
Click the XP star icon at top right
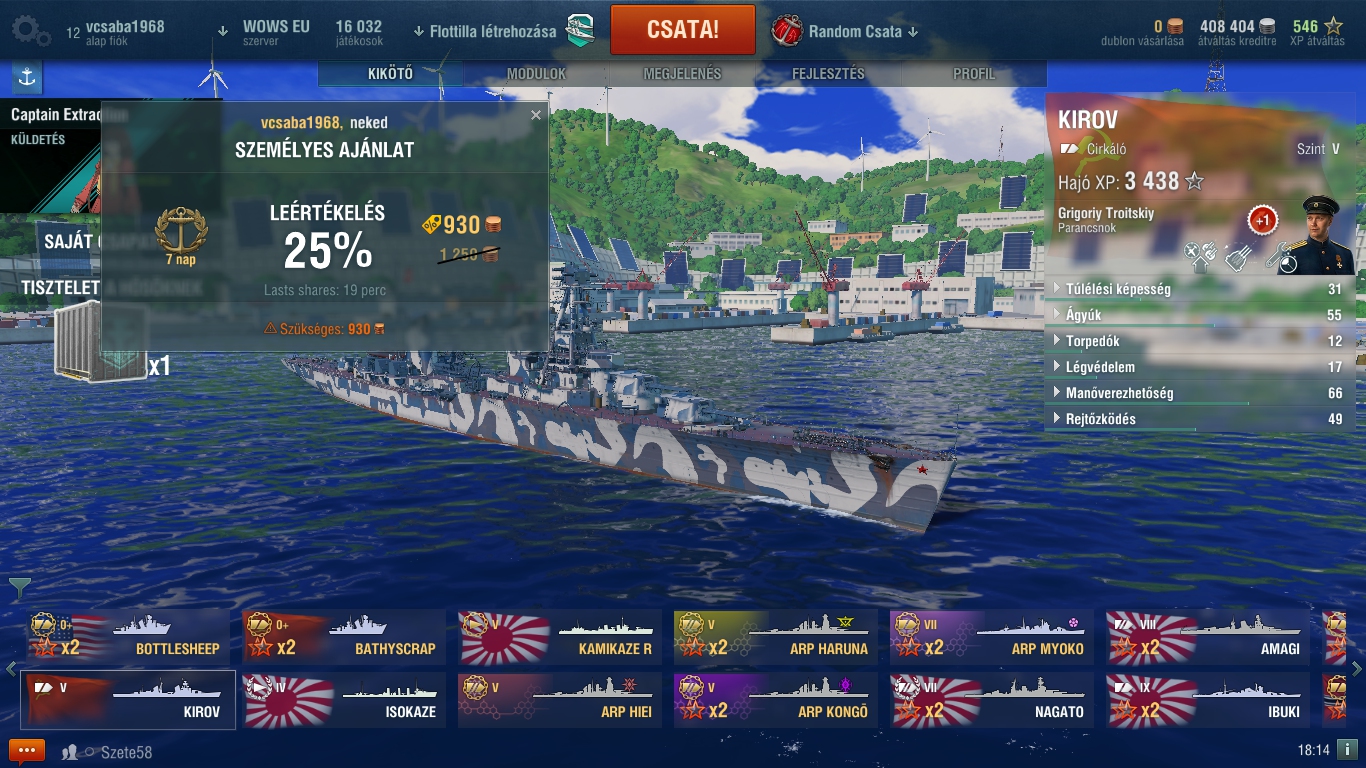tap(1334, 27)
